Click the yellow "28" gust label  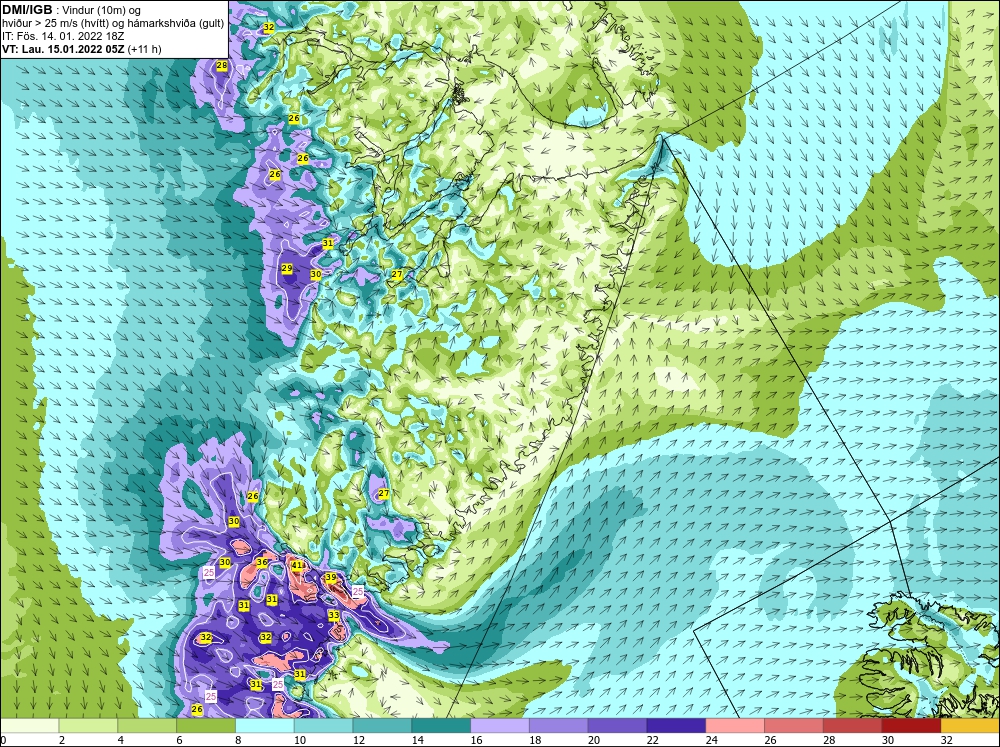tap(221, 65)
